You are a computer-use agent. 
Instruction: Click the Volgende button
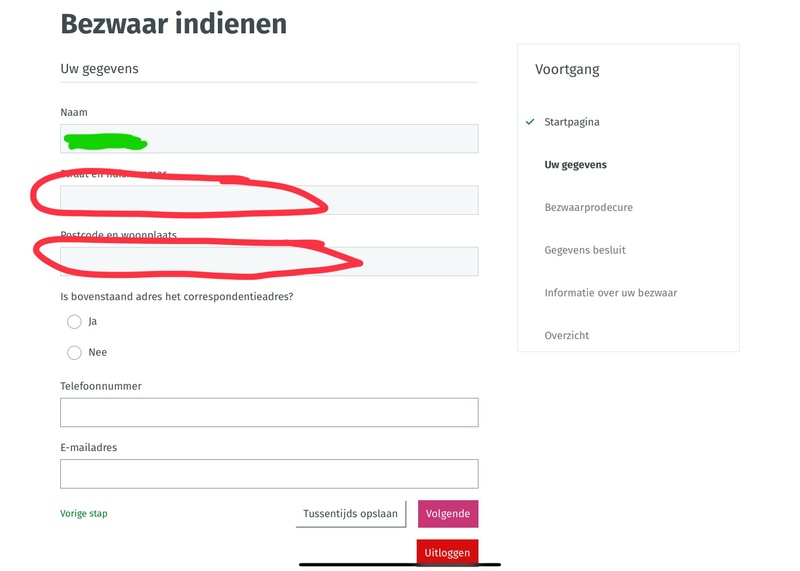[448, 514]
